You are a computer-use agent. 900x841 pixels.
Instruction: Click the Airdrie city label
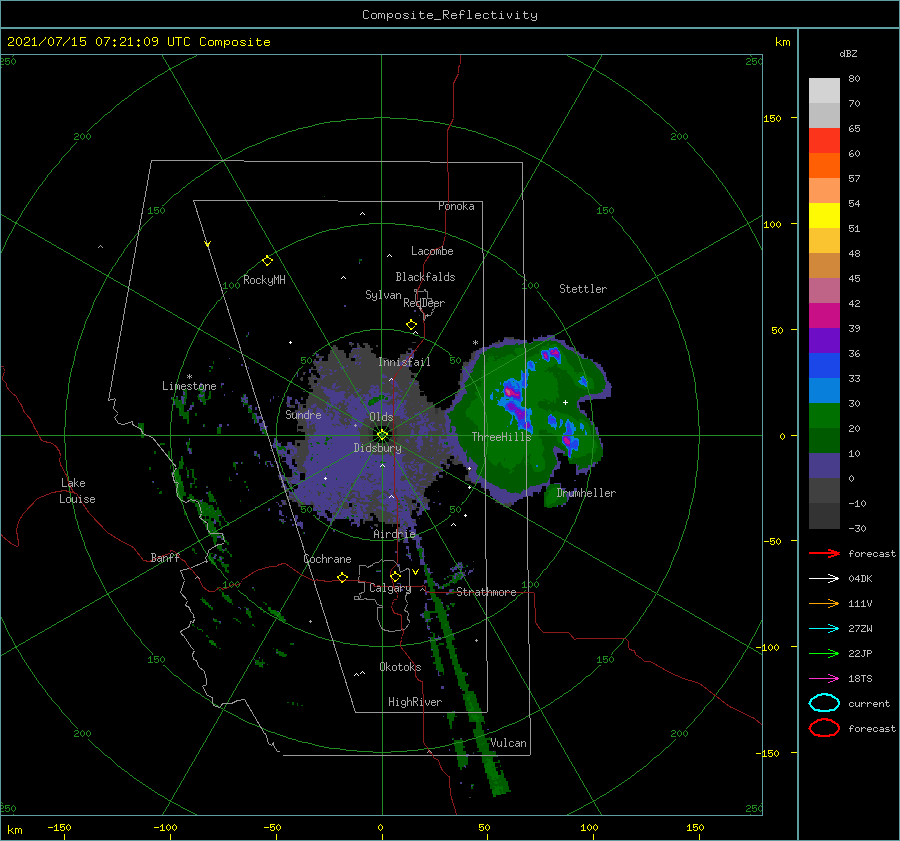point(394,534)
